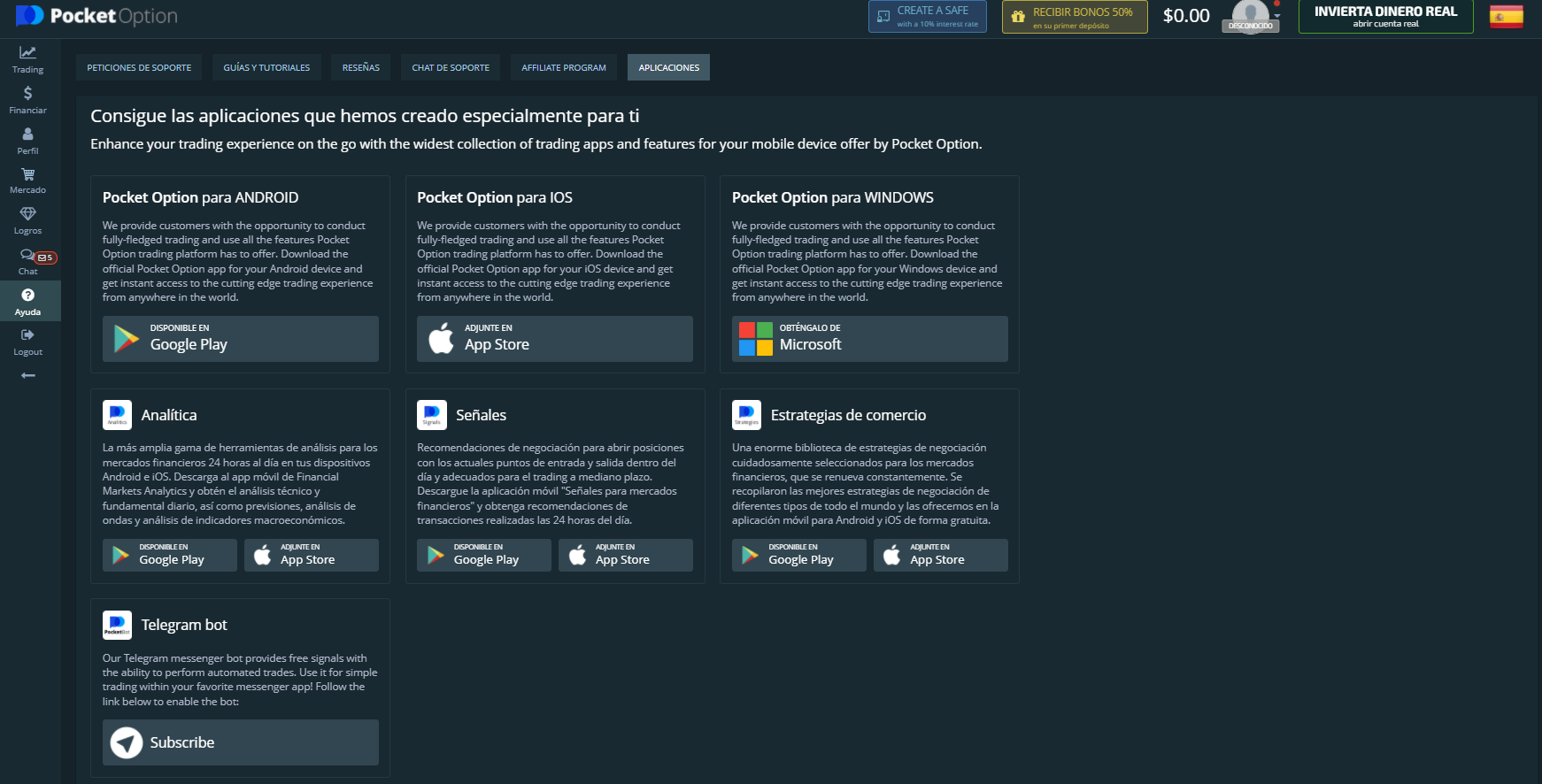Viewport: 1542px width, 784px height.
Task: Click App Store button for iOS app
Action: coord(555,339)
